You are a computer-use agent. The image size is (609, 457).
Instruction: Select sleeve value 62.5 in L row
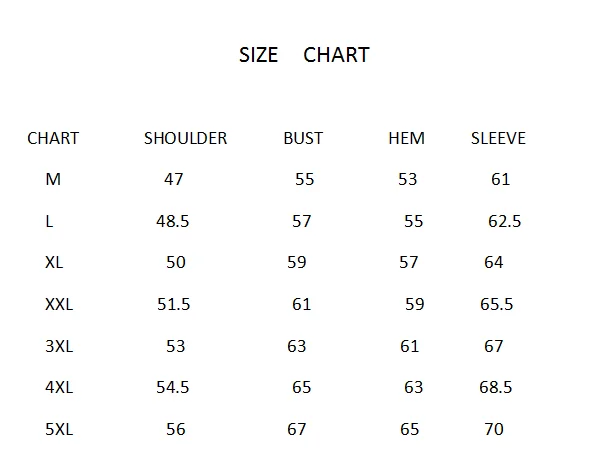(x=505, y=222)
